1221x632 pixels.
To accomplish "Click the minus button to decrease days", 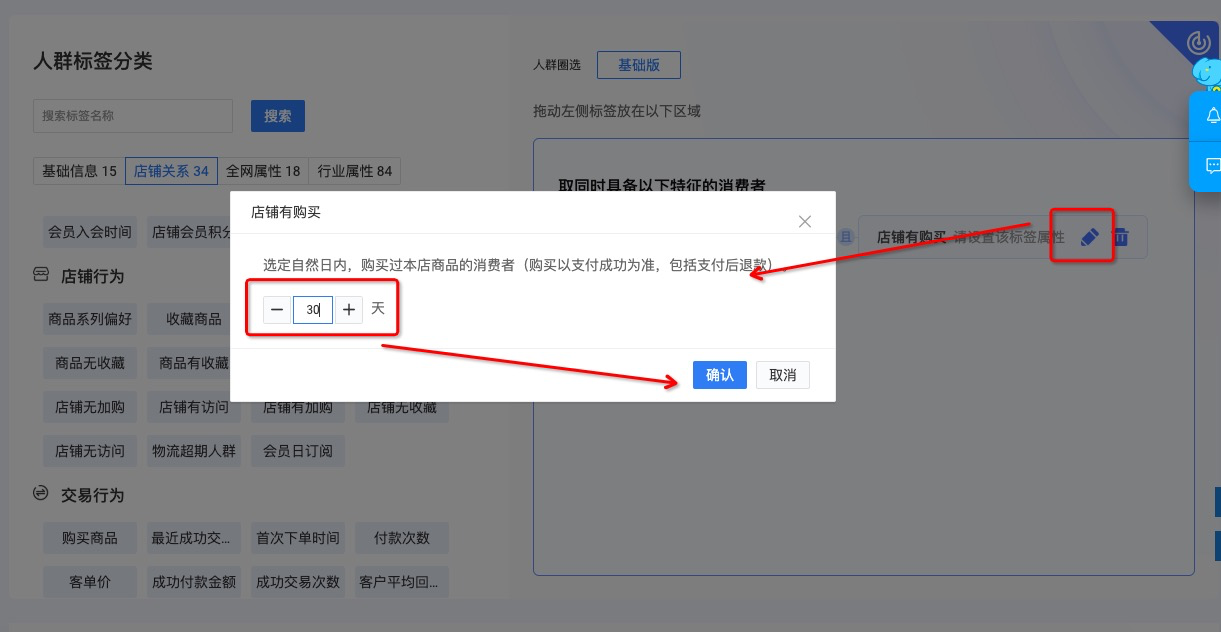I will pos(277,310).
